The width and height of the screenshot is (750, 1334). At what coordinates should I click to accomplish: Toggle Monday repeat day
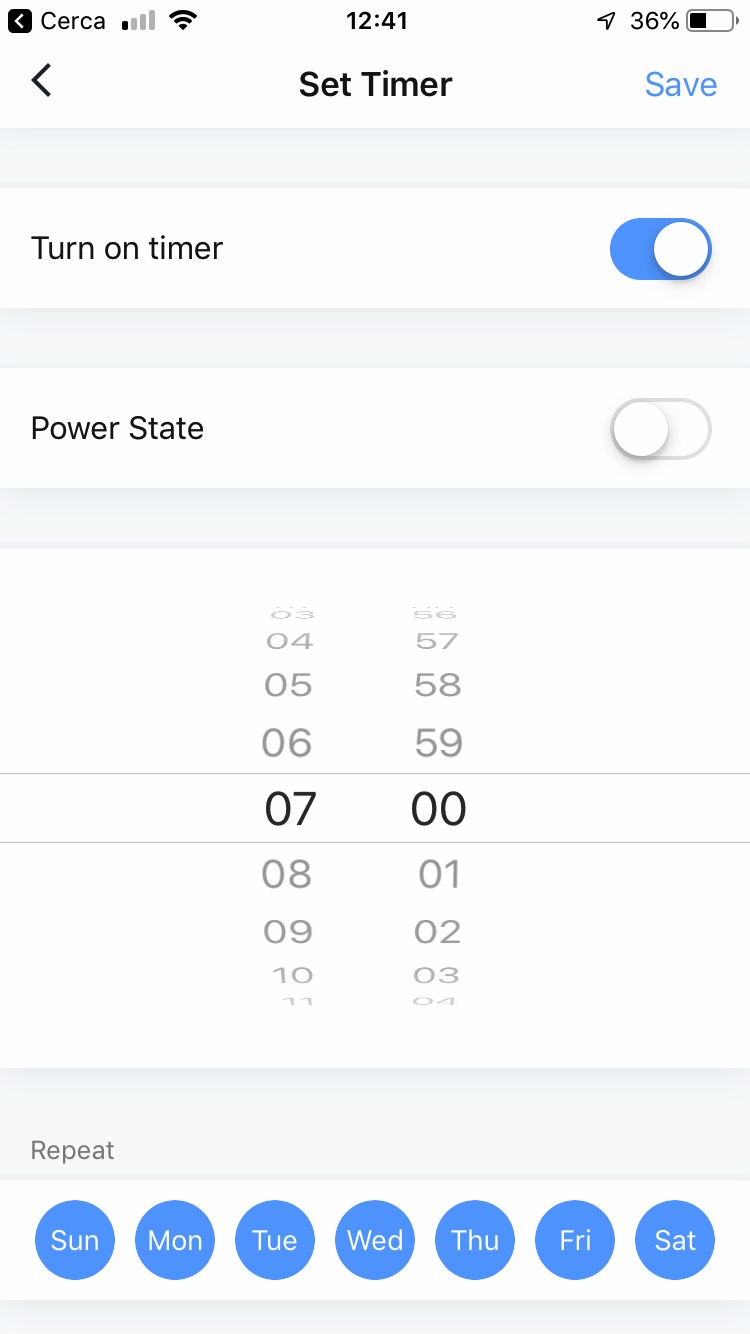click(x=175, y=1241)
